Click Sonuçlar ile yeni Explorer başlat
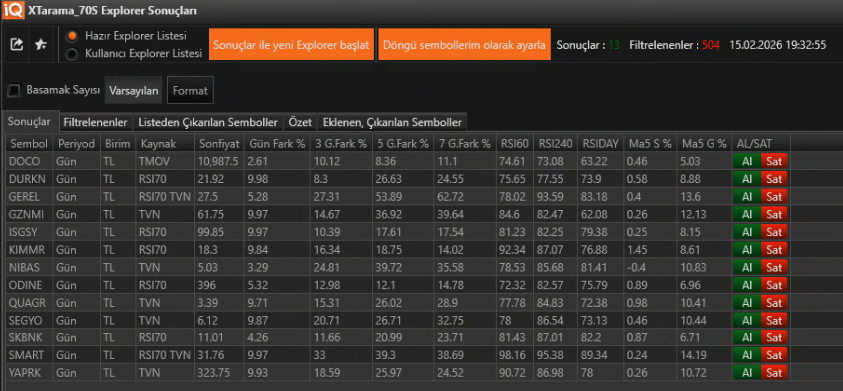 click(291, 45)
